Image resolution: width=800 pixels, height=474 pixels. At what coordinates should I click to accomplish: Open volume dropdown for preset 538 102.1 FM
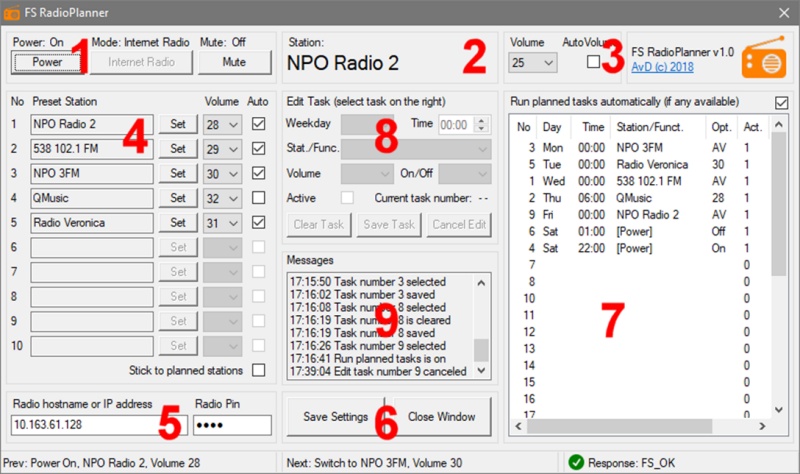pos(222,148)
